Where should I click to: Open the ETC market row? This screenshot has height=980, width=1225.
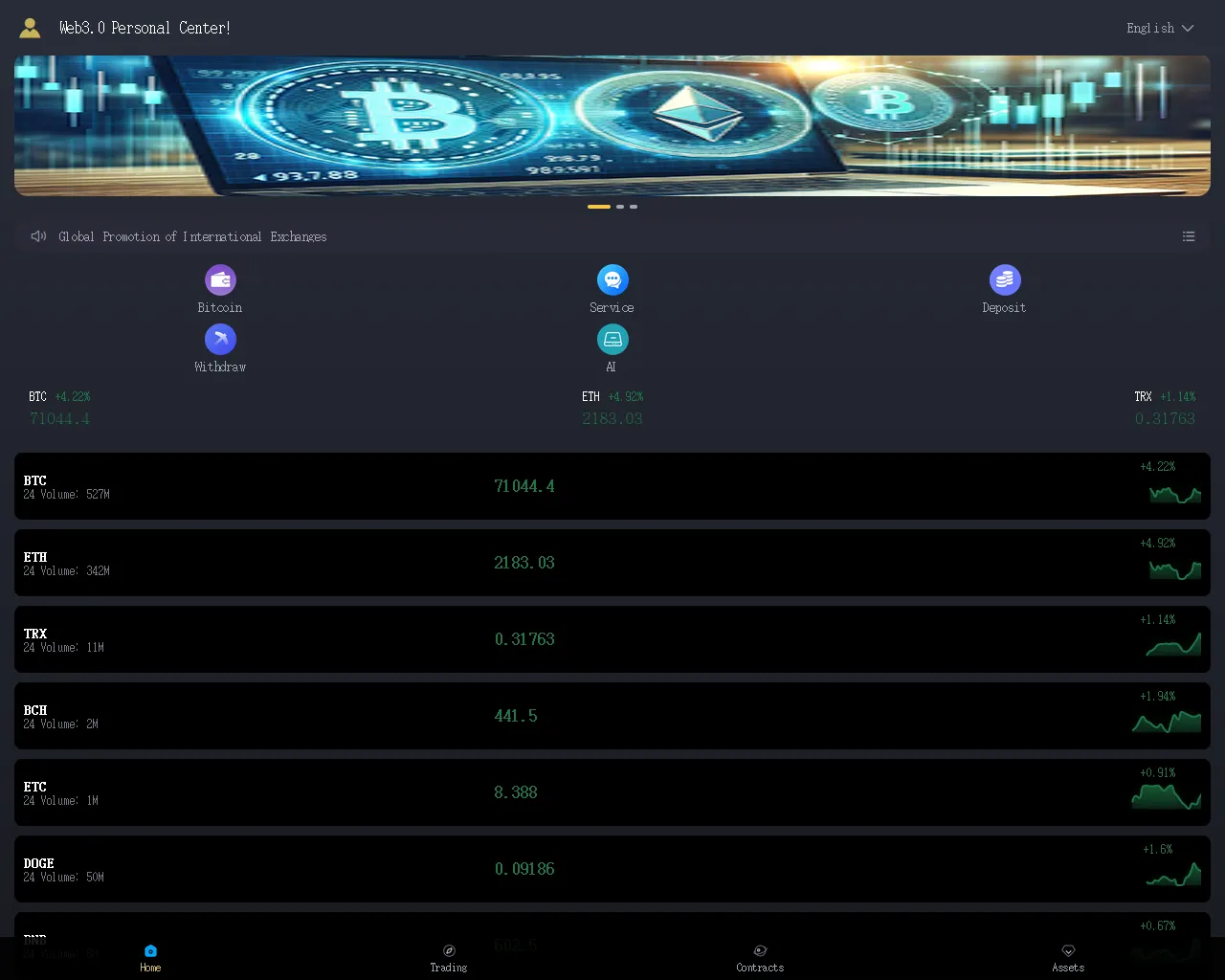tap(612, 792)
